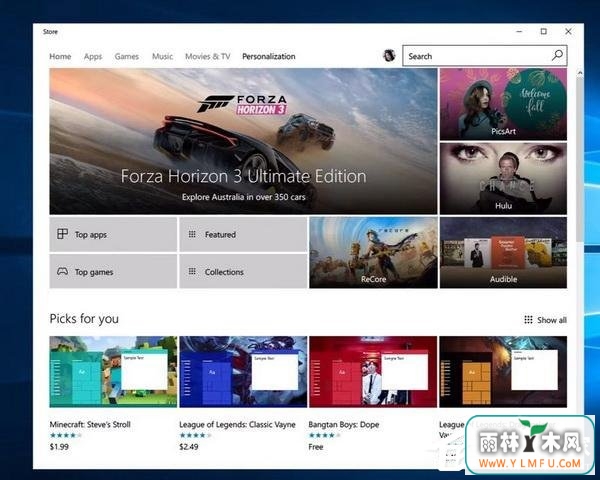Viewport: 600px width, 480px height.
Task: Click the vertical scrollbar thumb
Action: [580, 159]
